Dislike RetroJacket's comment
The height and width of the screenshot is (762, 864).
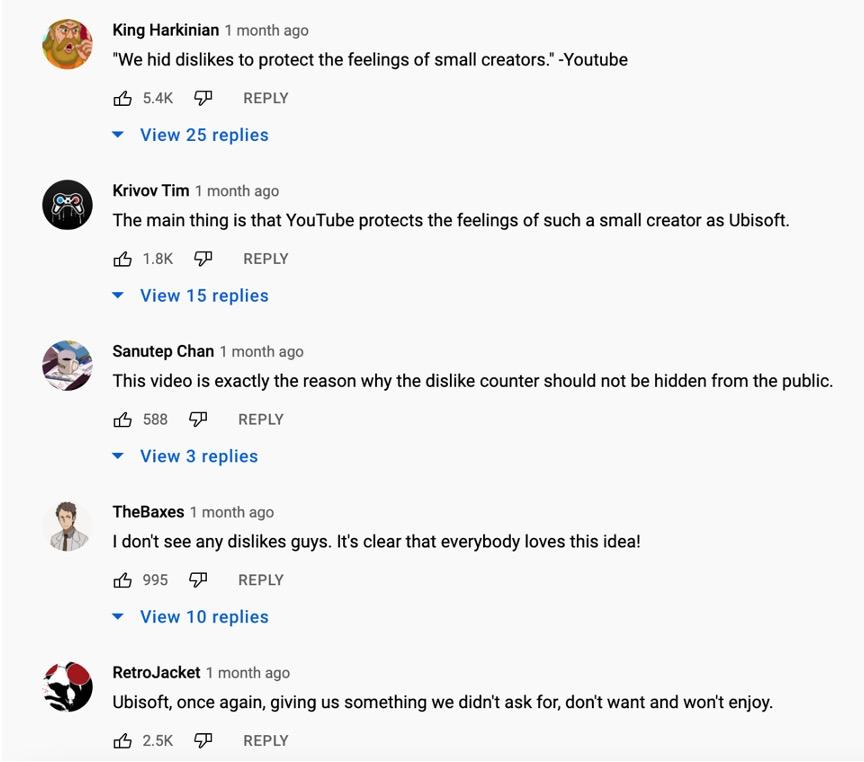pyautogui.click(x=203, y=741)
